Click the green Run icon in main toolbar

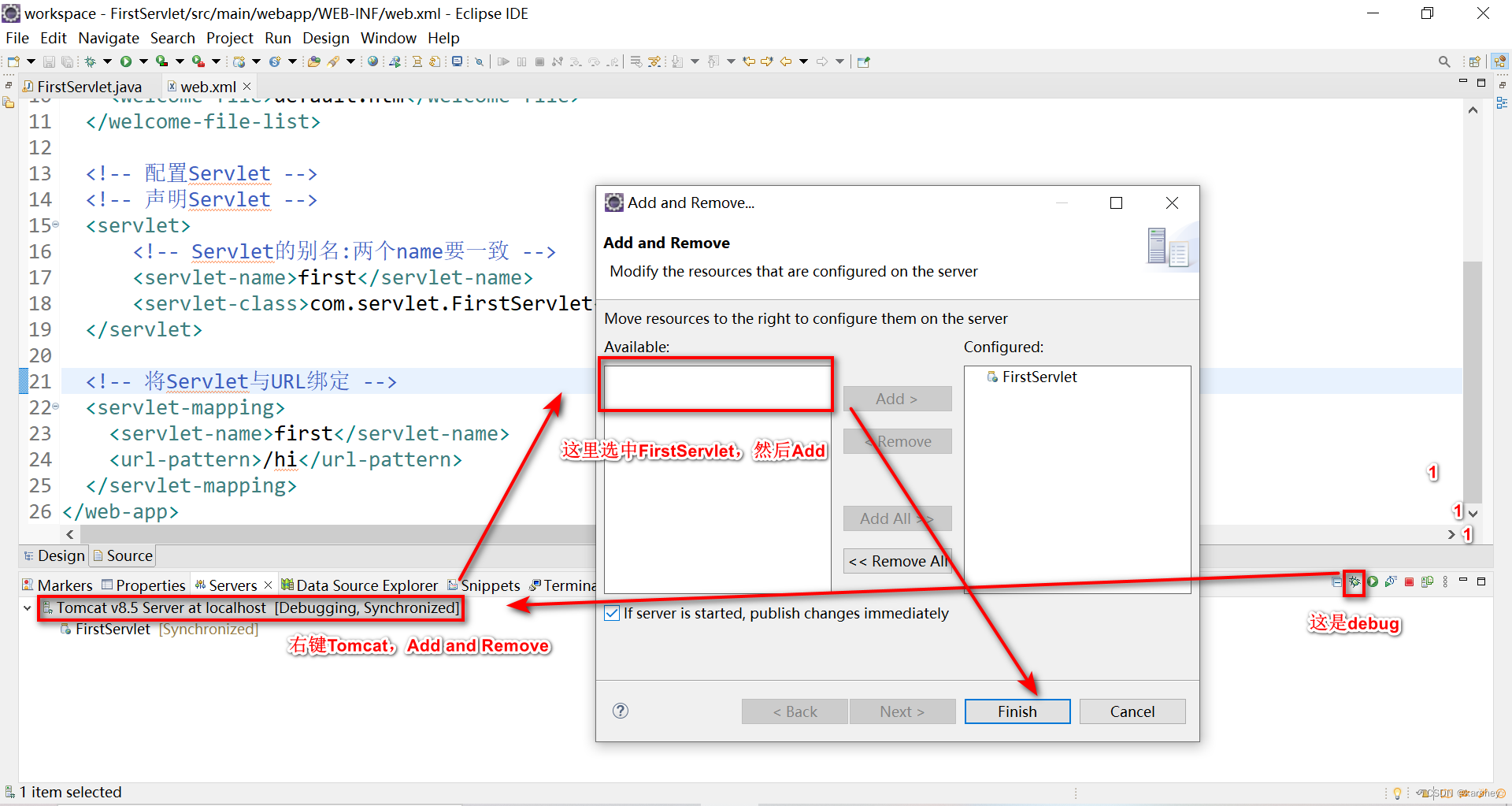point(126,61)
